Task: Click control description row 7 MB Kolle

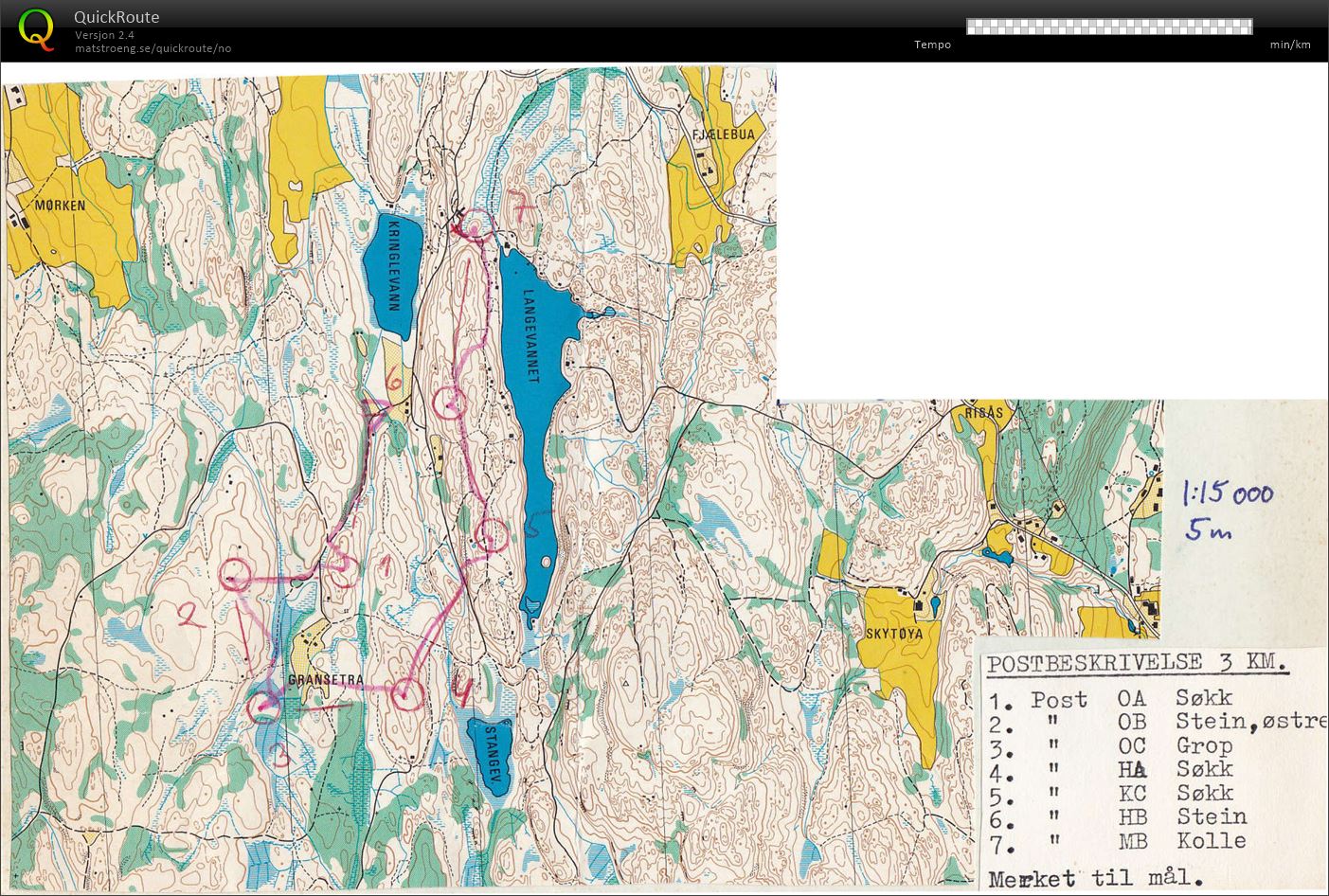Action: tap(1118, 840)
